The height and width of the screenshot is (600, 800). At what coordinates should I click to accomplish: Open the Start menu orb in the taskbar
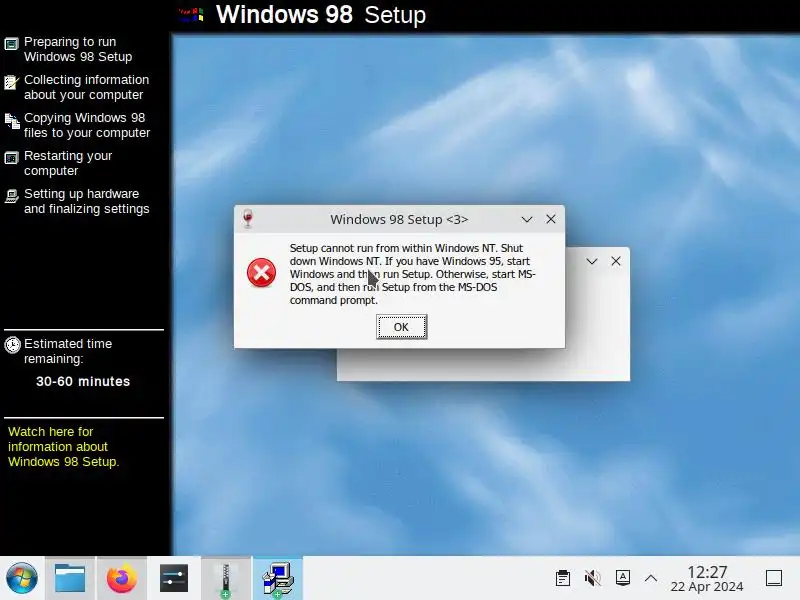click(x=21, y=579)
